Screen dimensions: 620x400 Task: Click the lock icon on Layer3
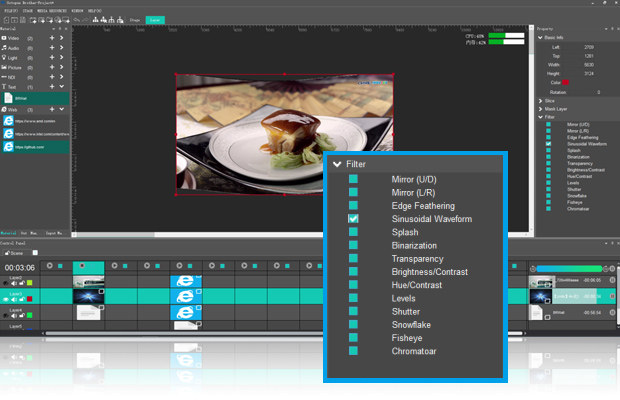point(22,299)
